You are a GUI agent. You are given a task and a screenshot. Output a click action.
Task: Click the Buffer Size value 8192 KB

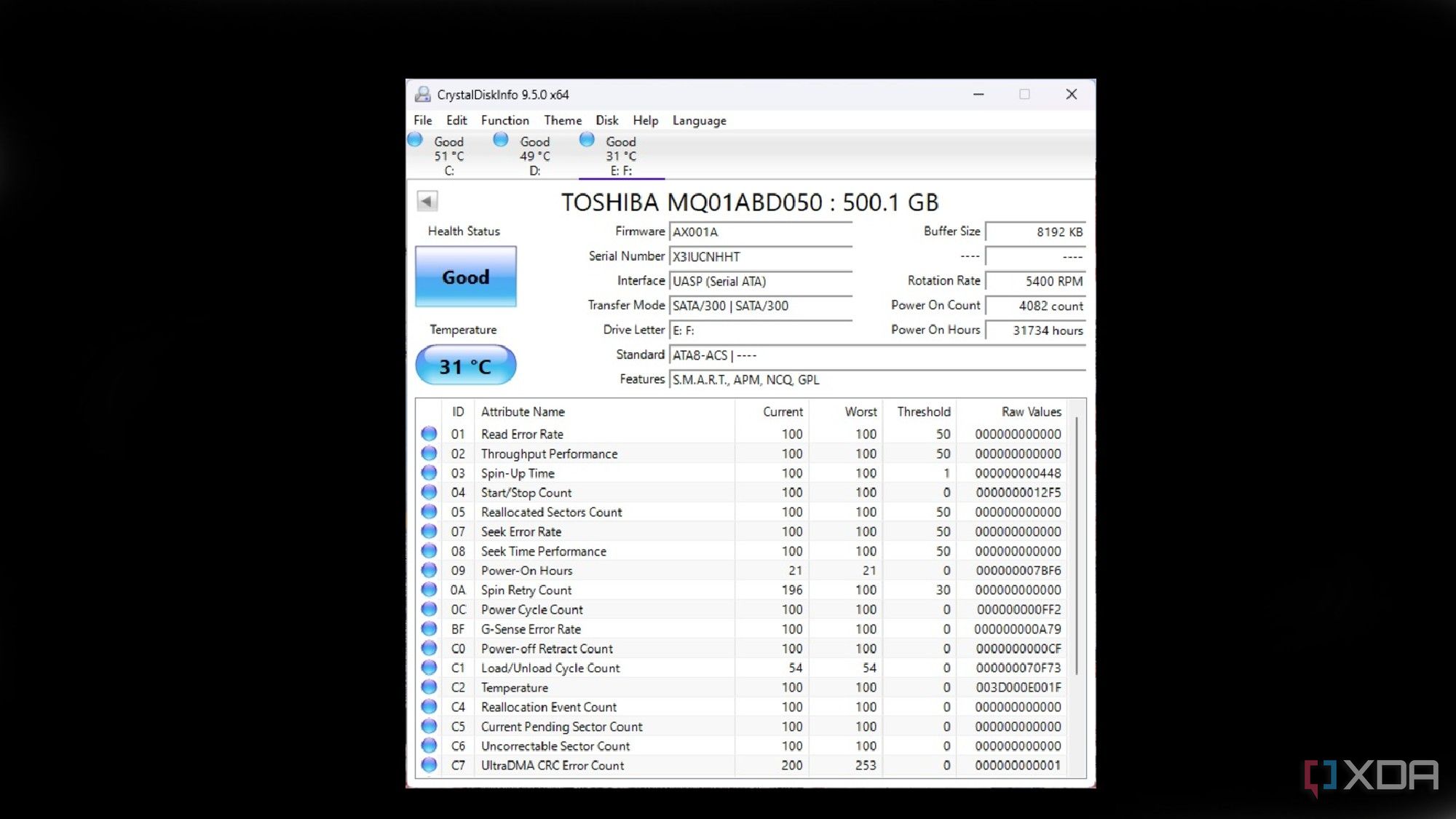click(x=1035, y=232)
